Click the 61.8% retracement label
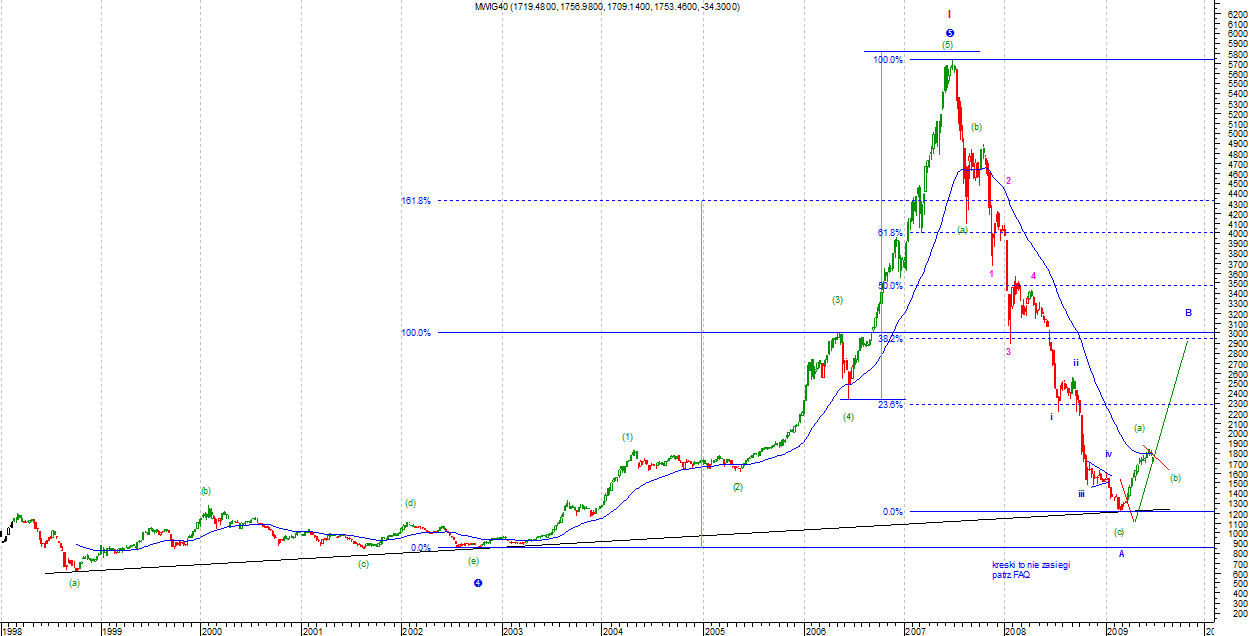This screenshot has height=636, width=1250. pyautogui.click(x=889, y=233)
